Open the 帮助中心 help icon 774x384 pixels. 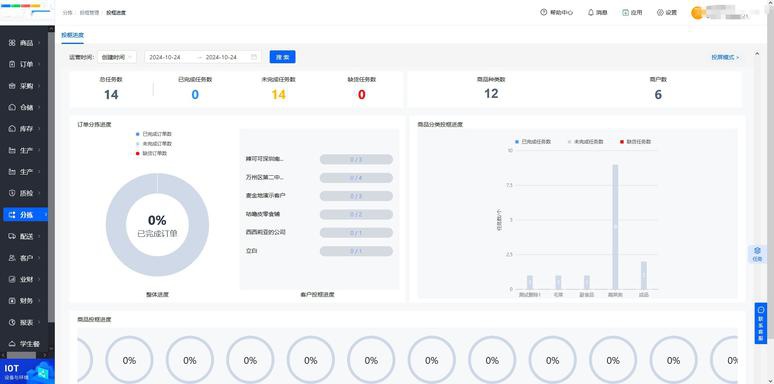point(543,12)
